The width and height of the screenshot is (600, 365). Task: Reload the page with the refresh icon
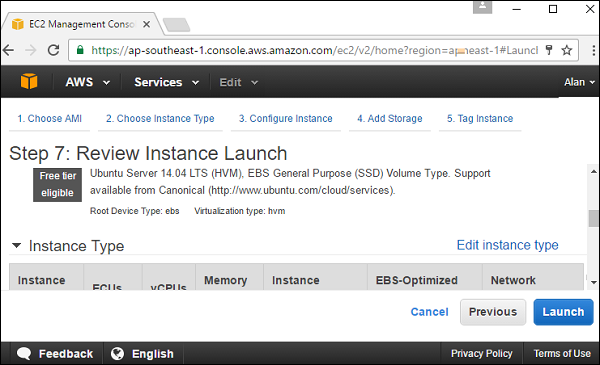pyautogui.click(x=53, y=50)
